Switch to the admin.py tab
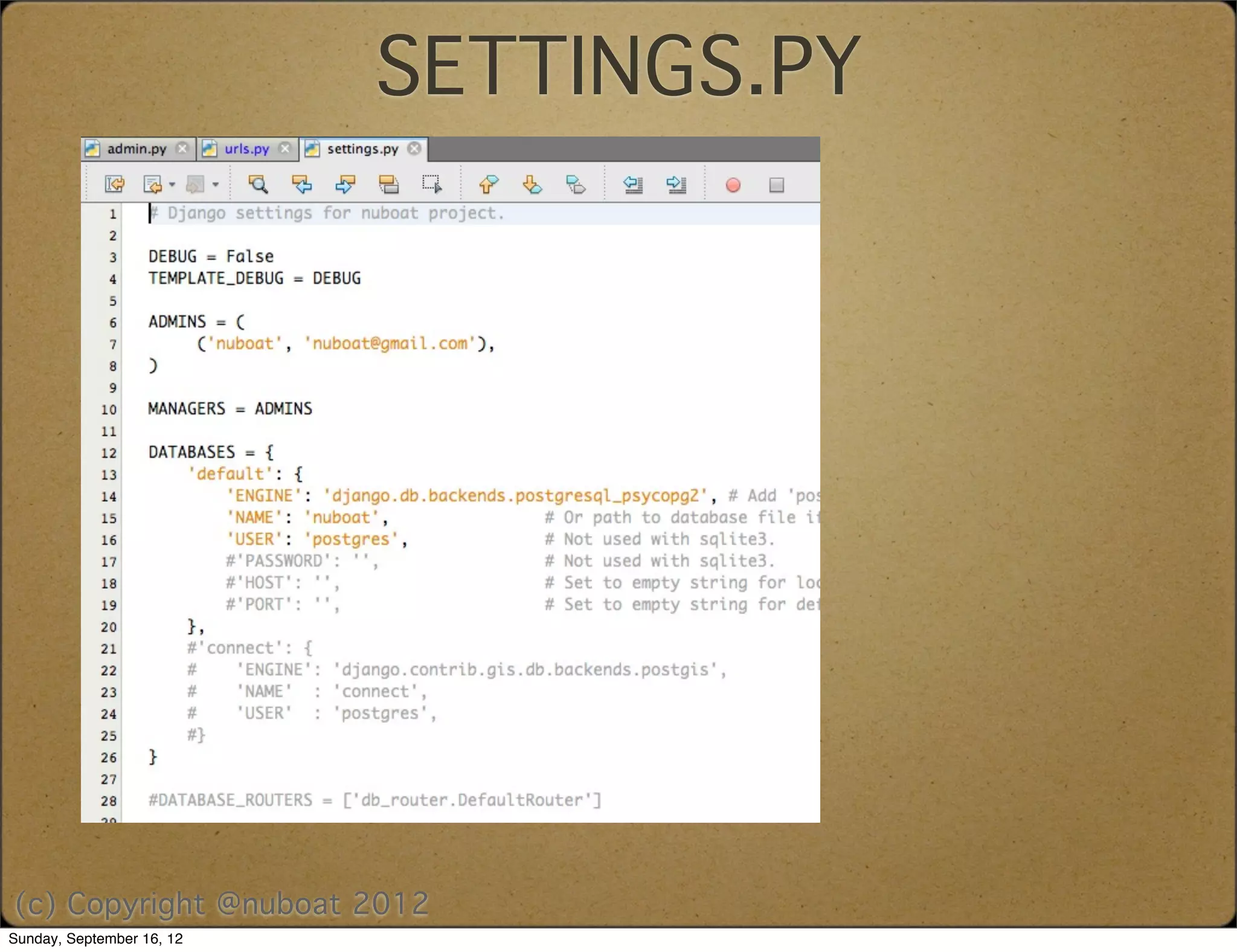Screen dimensions: 1237x952 pyautogui.click(x=137, y=149)
